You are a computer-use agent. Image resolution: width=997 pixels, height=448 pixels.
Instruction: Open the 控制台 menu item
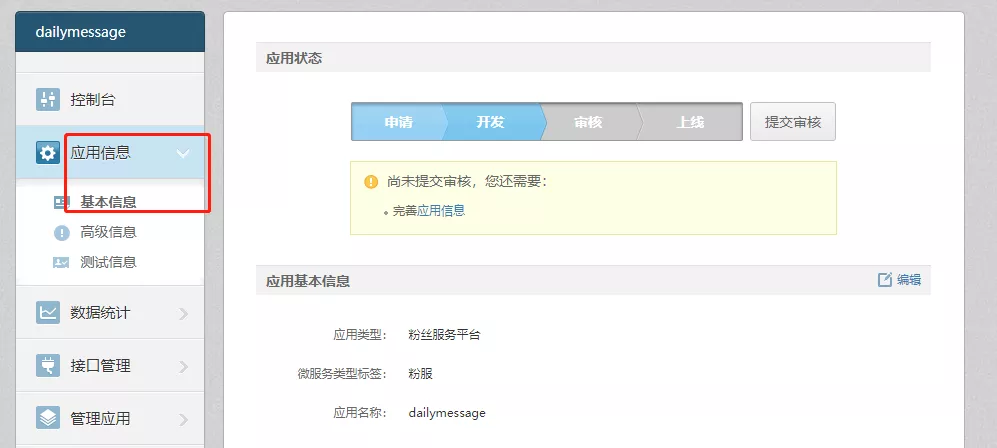(x=110, y=100)
